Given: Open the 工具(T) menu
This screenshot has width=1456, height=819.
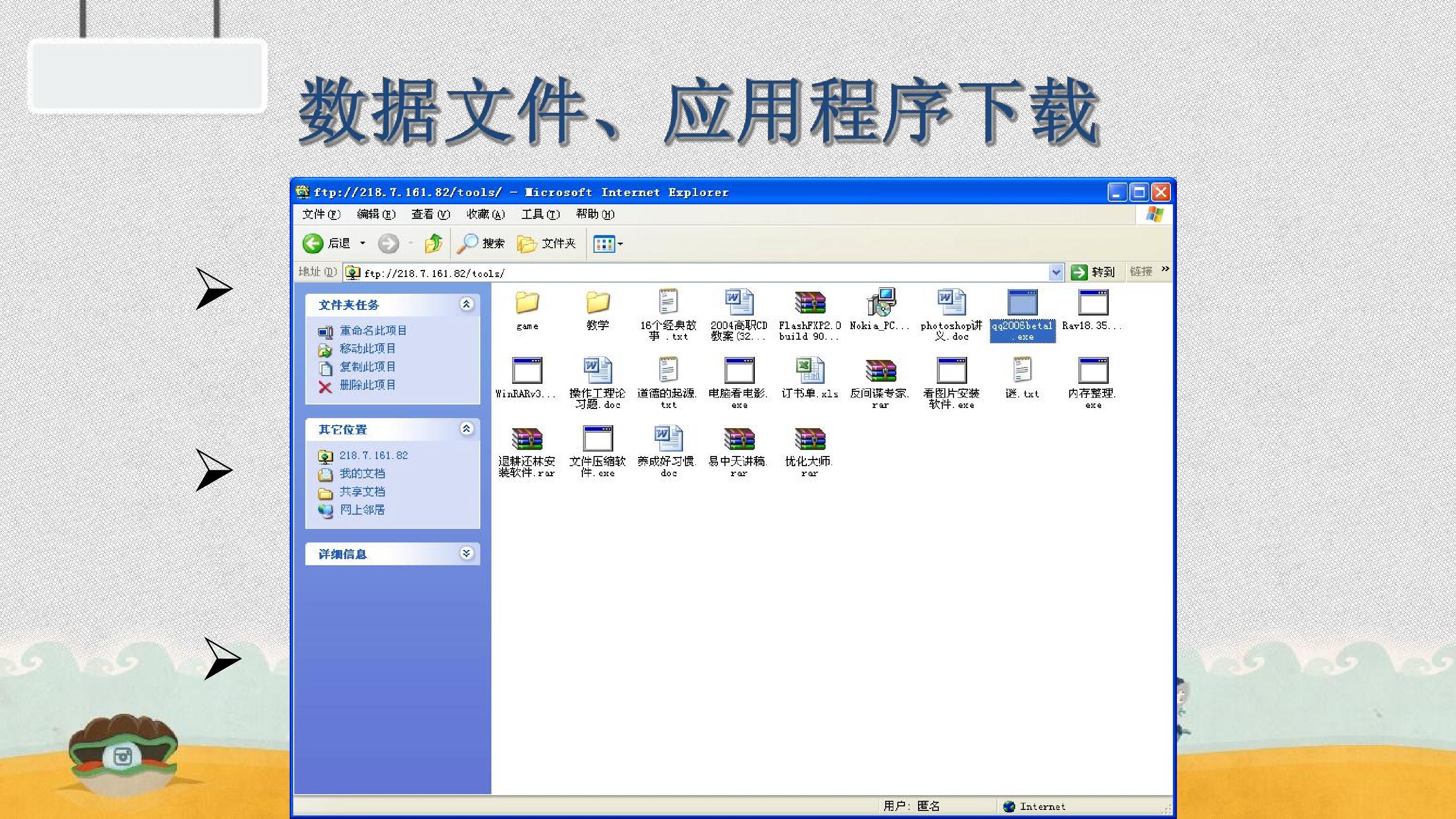Looking at the screenshot, I should [x=540, y=214].
